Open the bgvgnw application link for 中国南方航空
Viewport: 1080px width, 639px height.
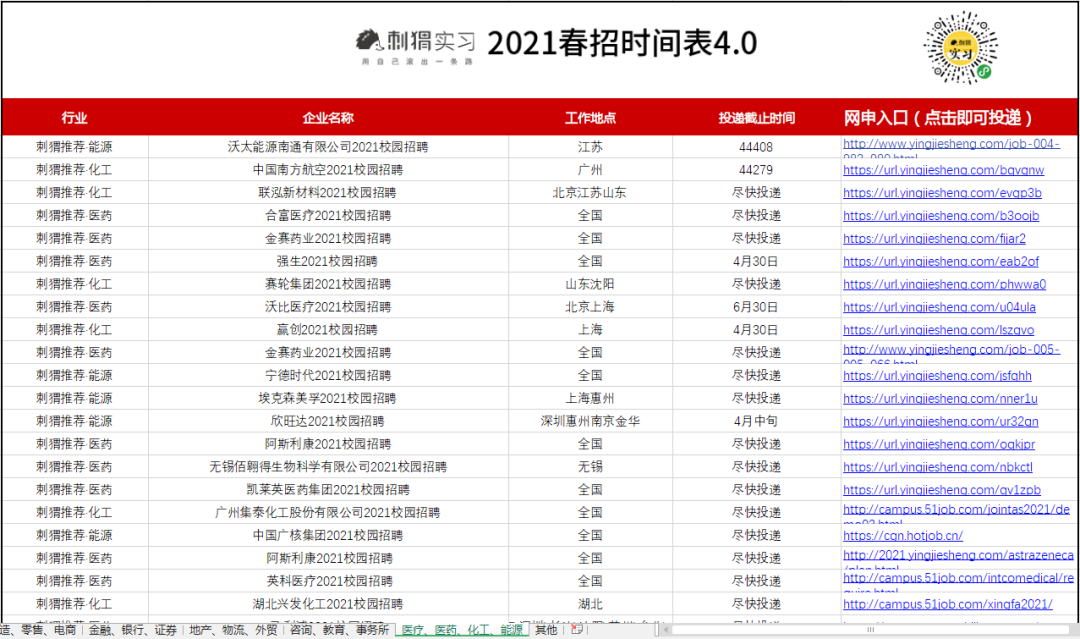click(x=943, y=170)
